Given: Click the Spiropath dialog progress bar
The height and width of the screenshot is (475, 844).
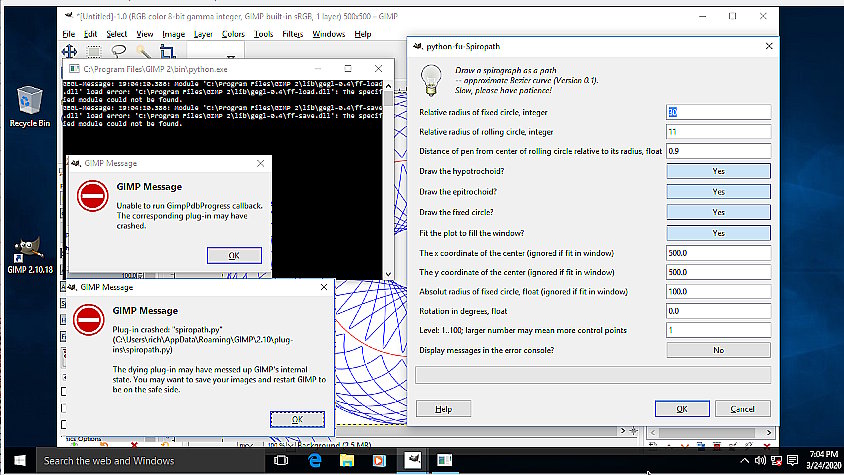Looking at the screenshot, I should pos(593,375).
